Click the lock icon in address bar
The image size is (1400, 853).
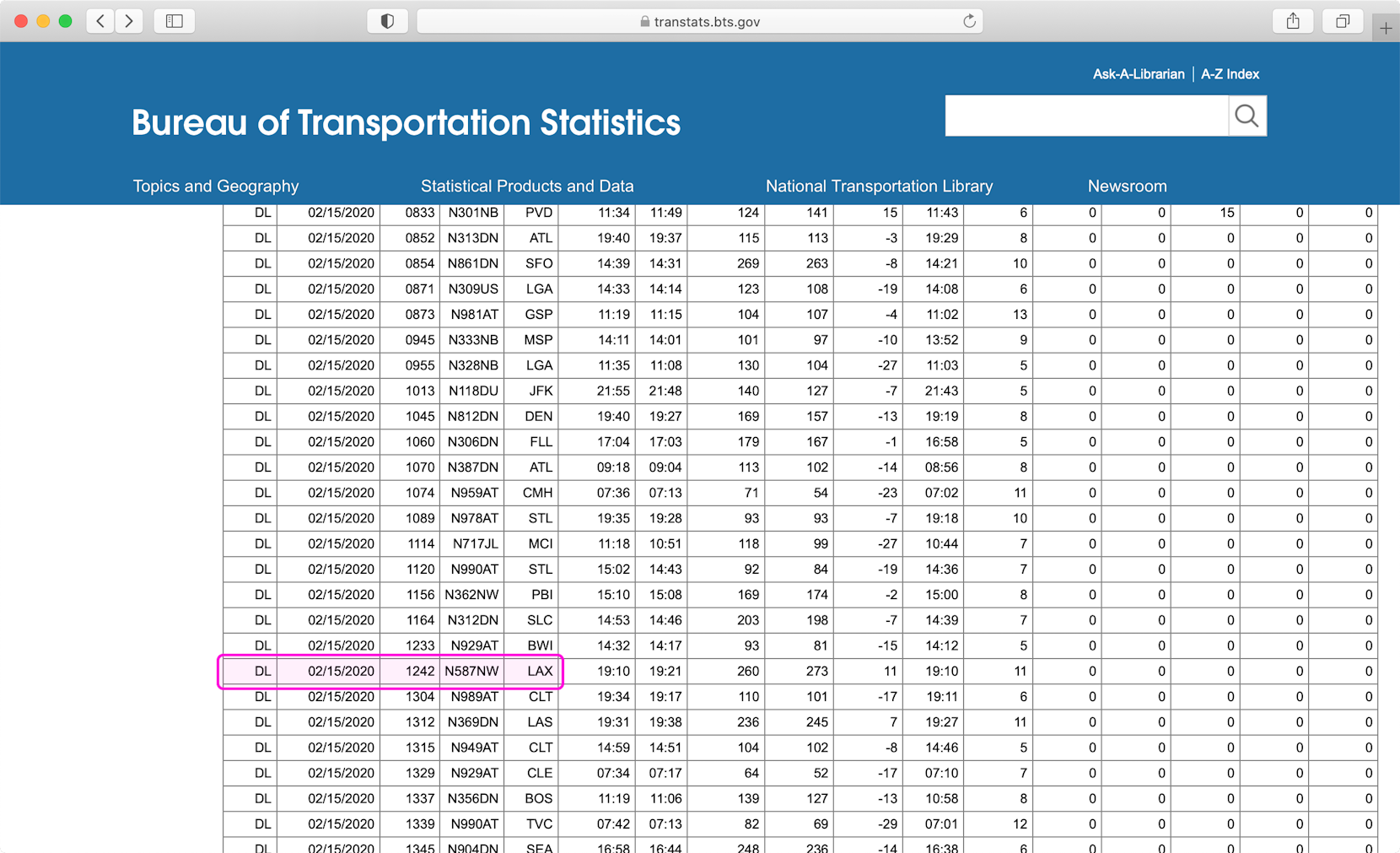coord(645,21)
